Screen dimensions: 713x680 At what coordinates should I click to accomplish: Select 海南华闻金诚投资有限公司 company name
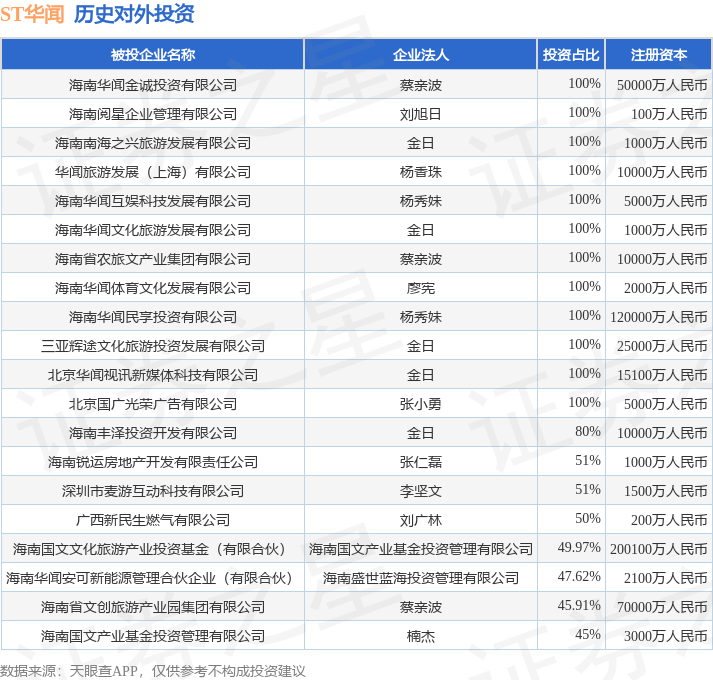click(x=153, y=85)
